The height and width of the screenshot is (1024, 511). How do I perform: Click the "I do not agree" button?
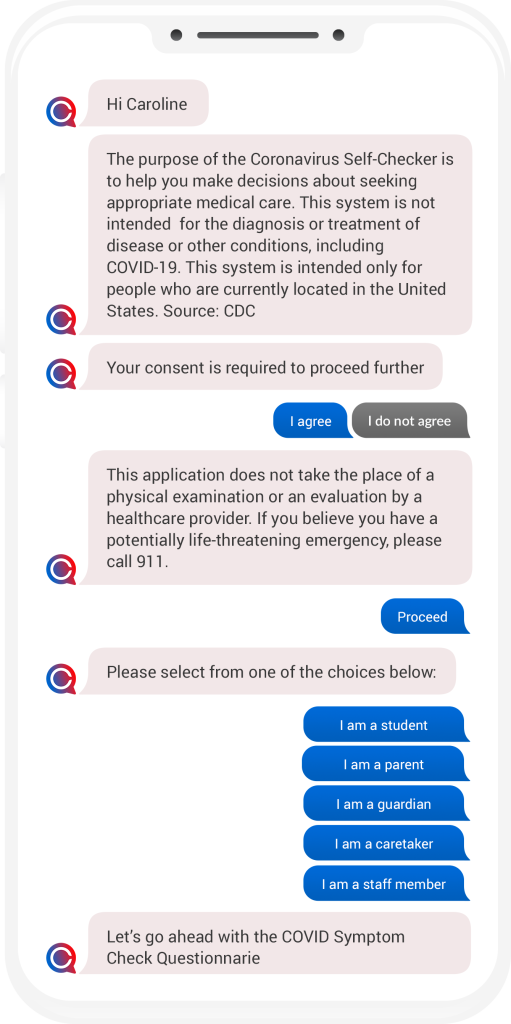click(410, 421)
